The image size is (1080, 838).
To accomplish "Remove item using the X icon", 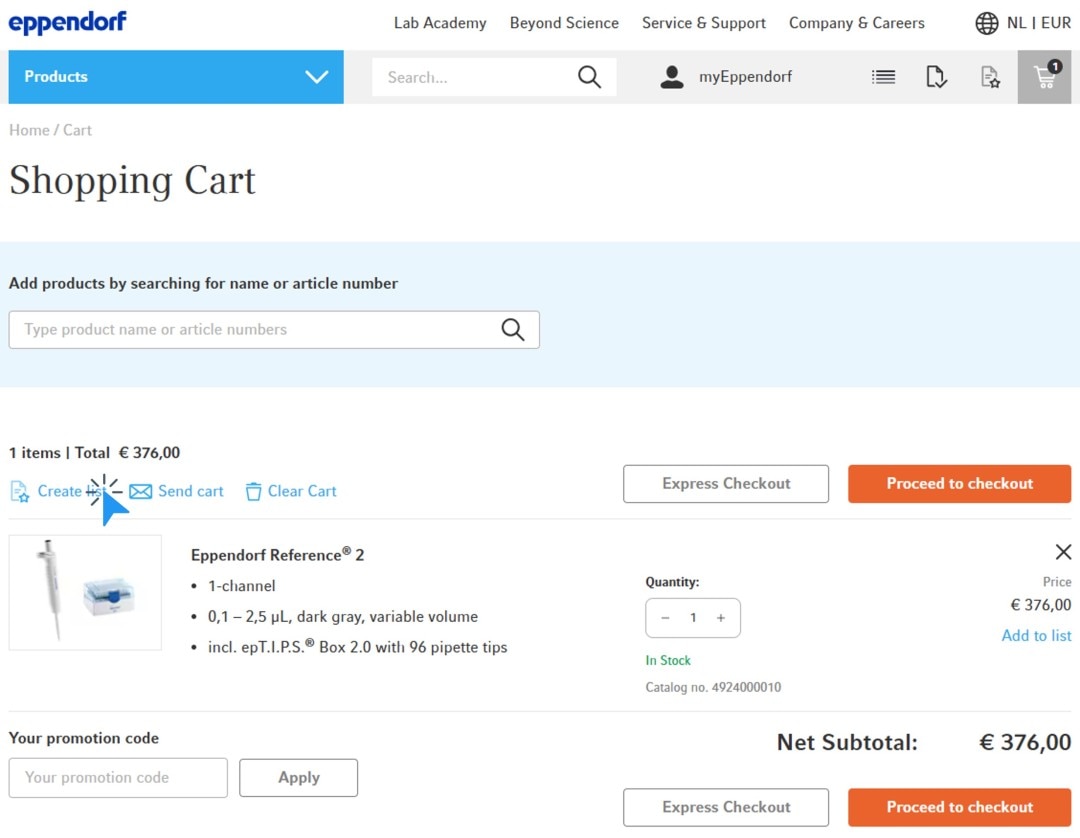I will pos(1063,552).
